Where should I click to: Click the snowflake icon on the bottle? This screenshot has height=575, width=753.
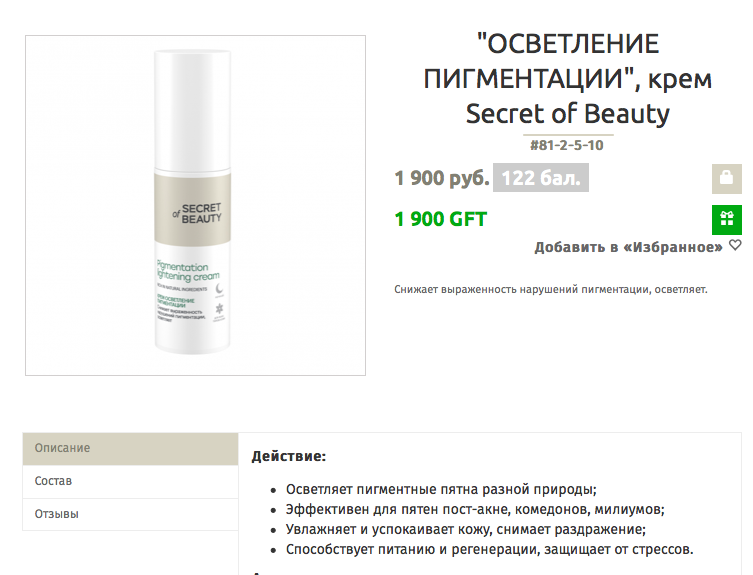pos(219,308)
